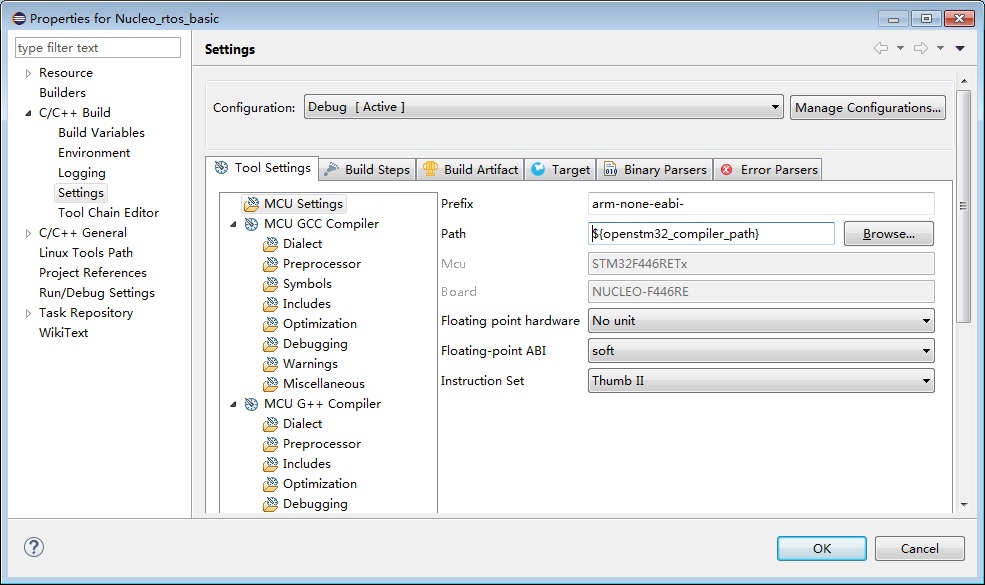Switch to the Build Steps tab
Image resolution: width=985 pixels, height=585 pixels.
click(x=366, y=170)
